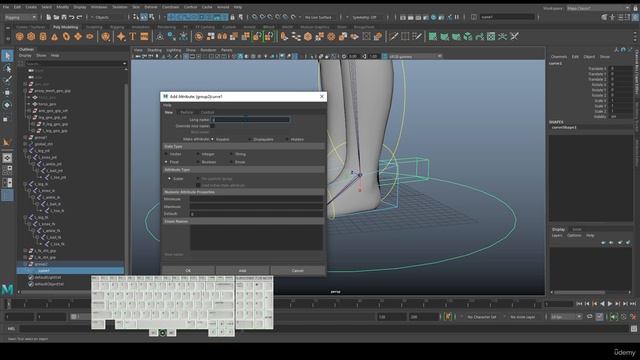The image size is (640, 360).
Task: Toggle snap to grids icon
Action: pyautogui.click(x=254, y=17)
